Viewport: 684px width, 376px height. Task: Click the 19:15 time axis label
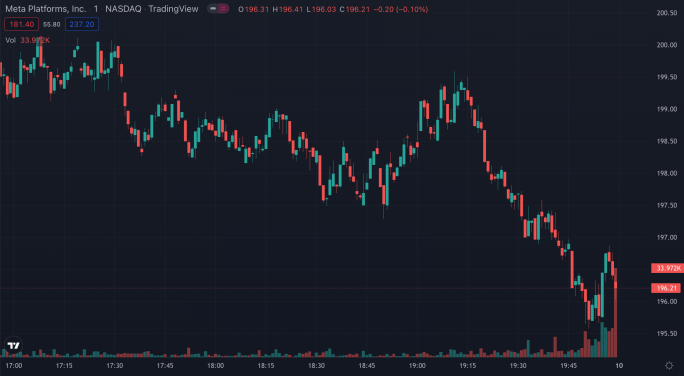point(468,366)
